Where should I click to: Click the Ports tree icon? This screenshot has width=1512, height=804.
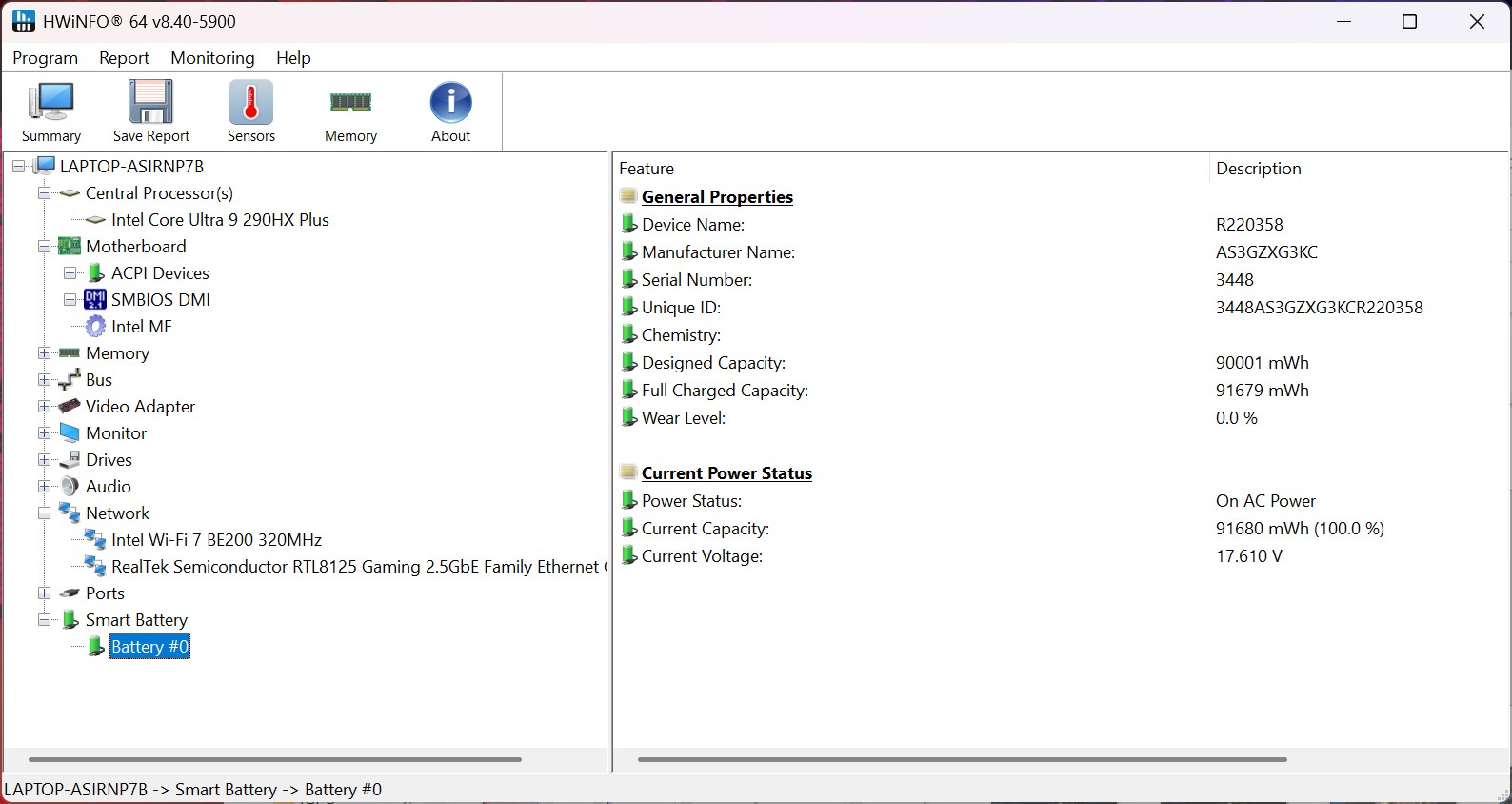[70, 593]
